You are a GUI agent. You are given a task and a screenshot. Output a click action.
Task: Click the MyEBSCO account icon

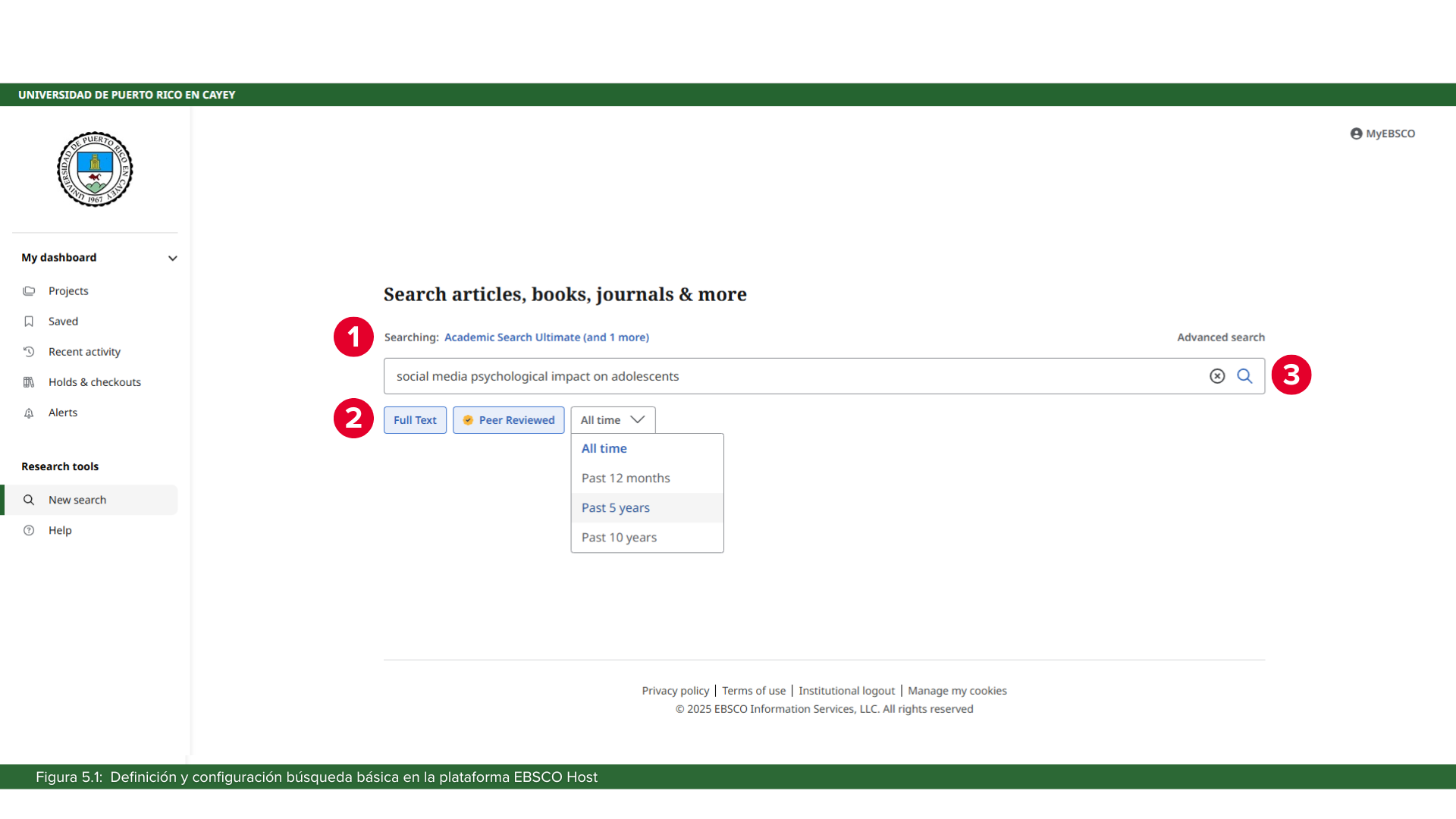click(x=1356, y=133)
